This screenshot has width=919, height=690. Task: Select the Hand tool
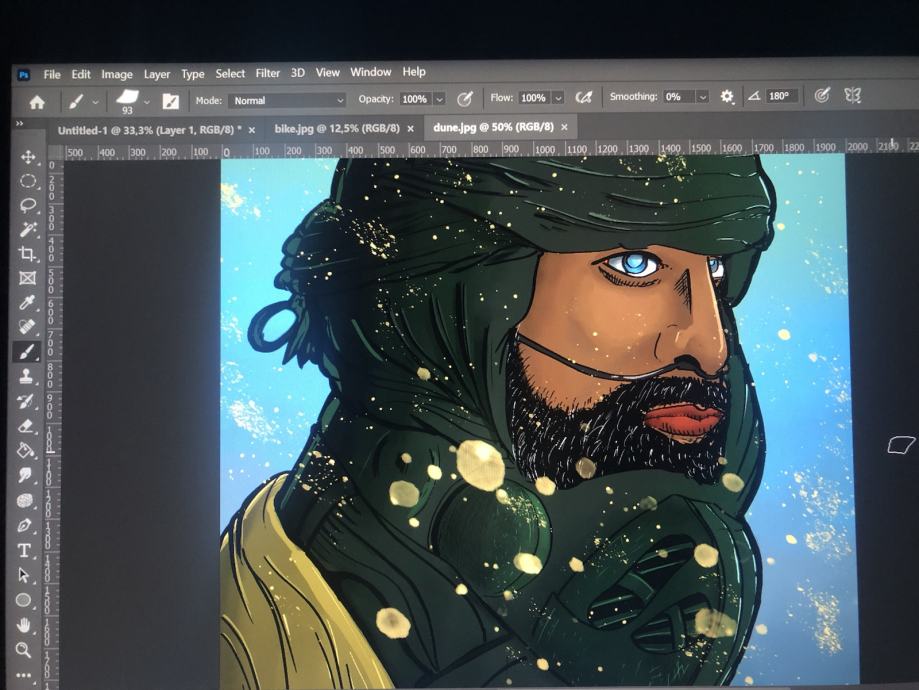tap(23, 625)
